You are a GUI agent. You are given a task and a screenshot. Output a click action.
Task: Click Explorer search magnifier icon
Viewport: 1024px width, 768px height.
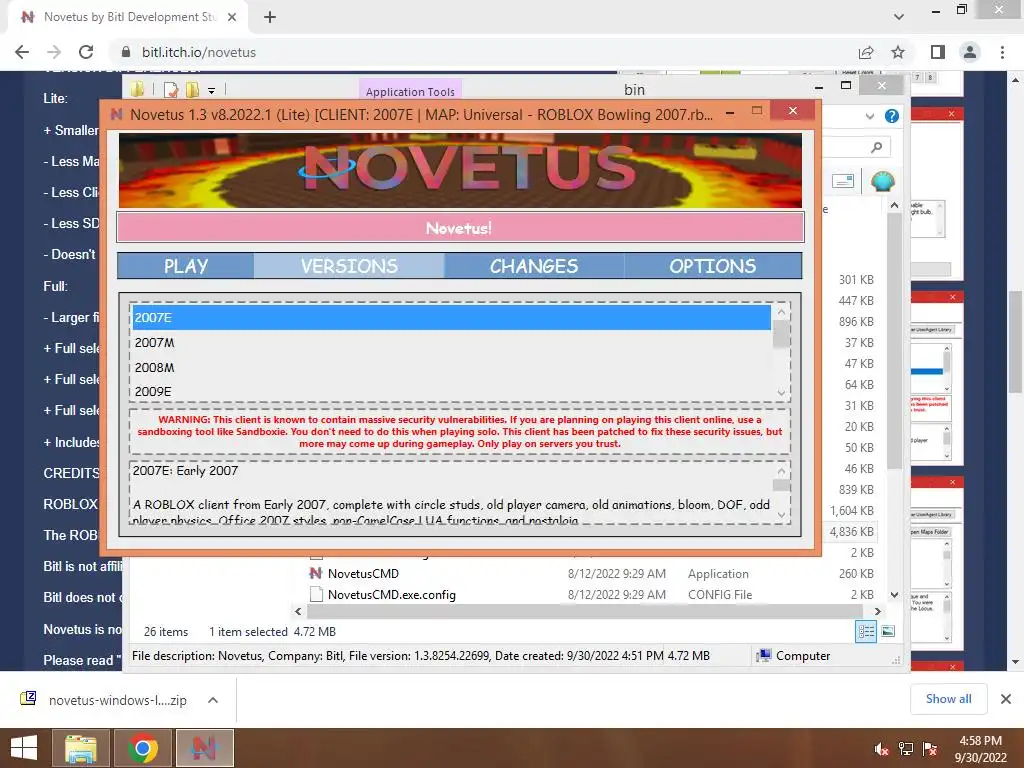(x=876, y=148)
